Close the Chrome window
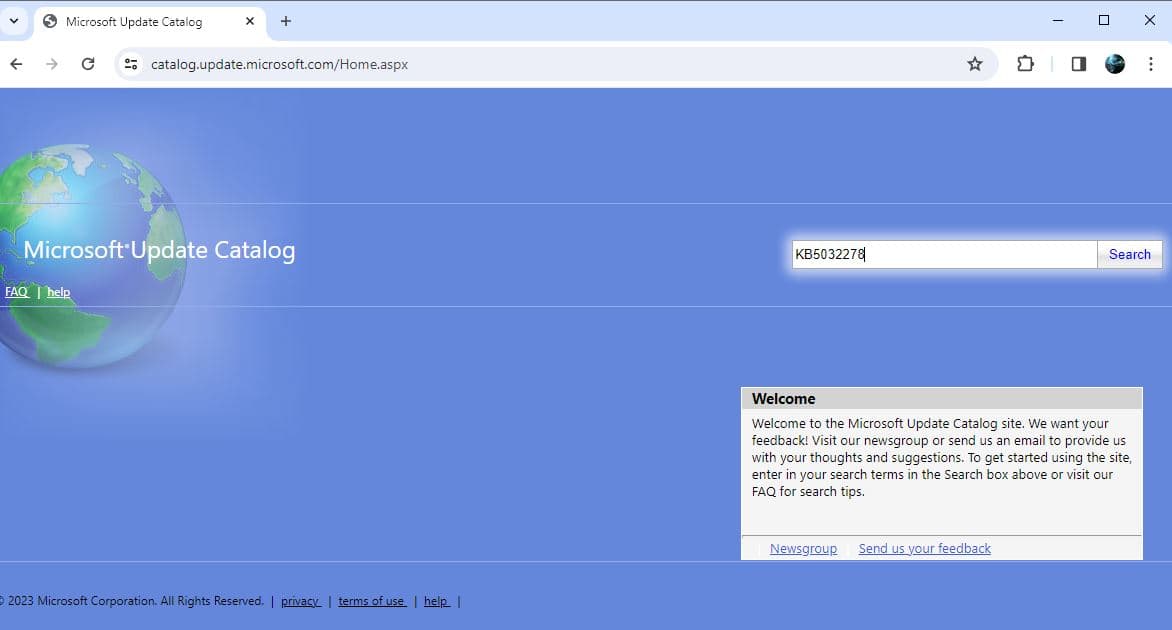Viewport: 1172px width, 630px height. 1150,21
